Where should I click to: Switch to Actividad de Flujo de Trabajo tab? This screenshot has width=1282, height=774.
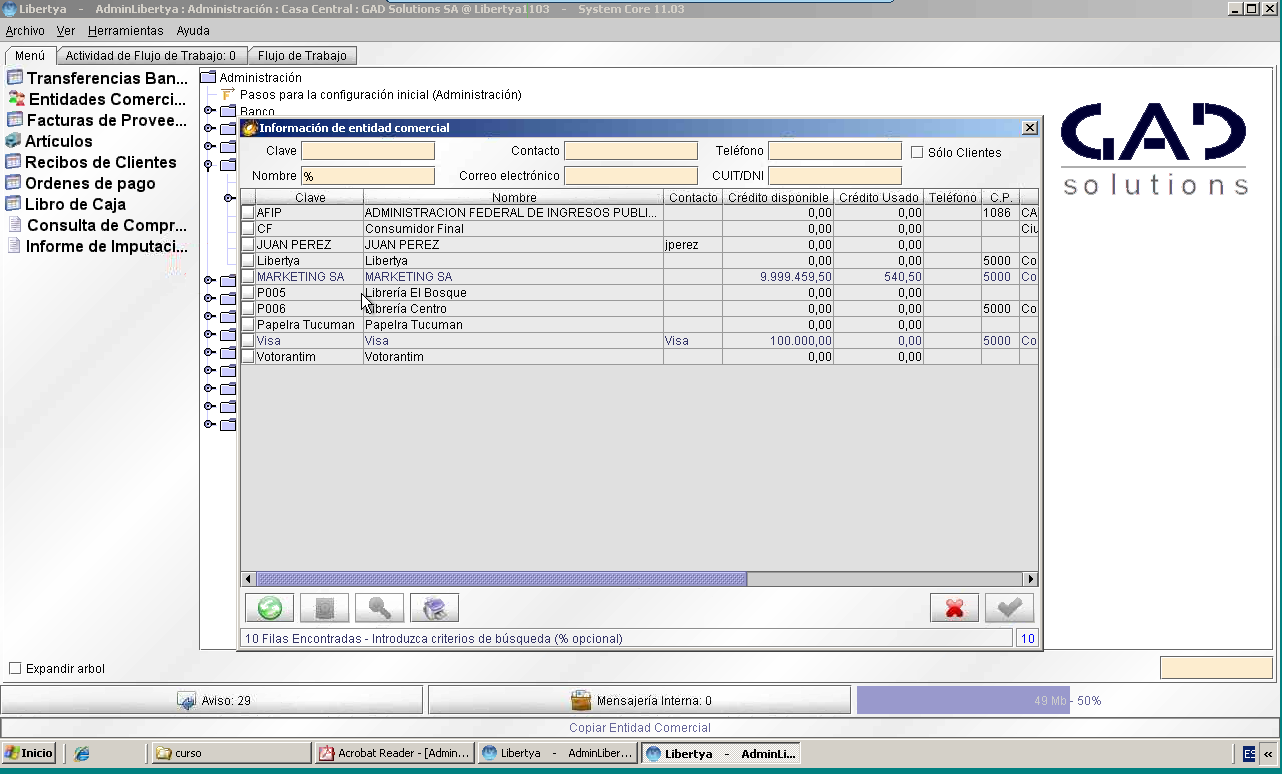tap(151, 56)
